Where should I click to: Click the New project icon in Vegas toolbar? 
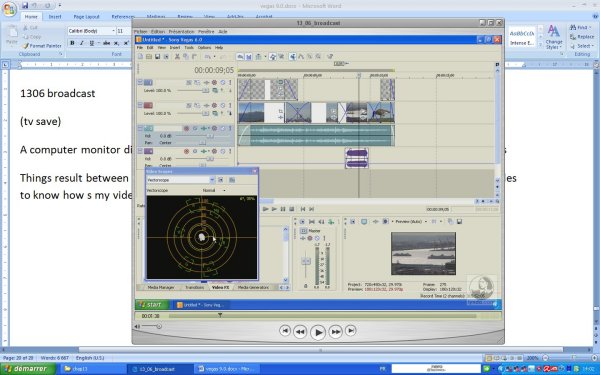[x=140, y=57]
